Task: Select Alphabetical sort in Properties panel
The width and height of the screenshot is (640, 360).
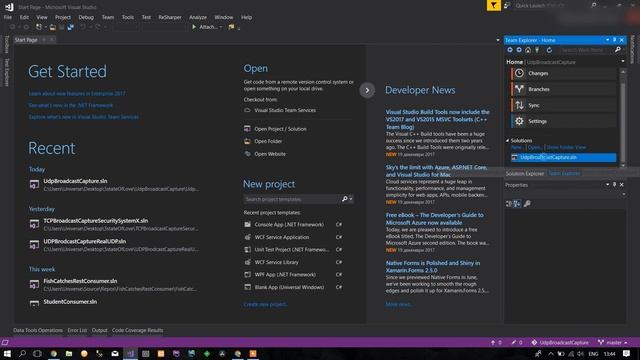Action: click(517, 204)
